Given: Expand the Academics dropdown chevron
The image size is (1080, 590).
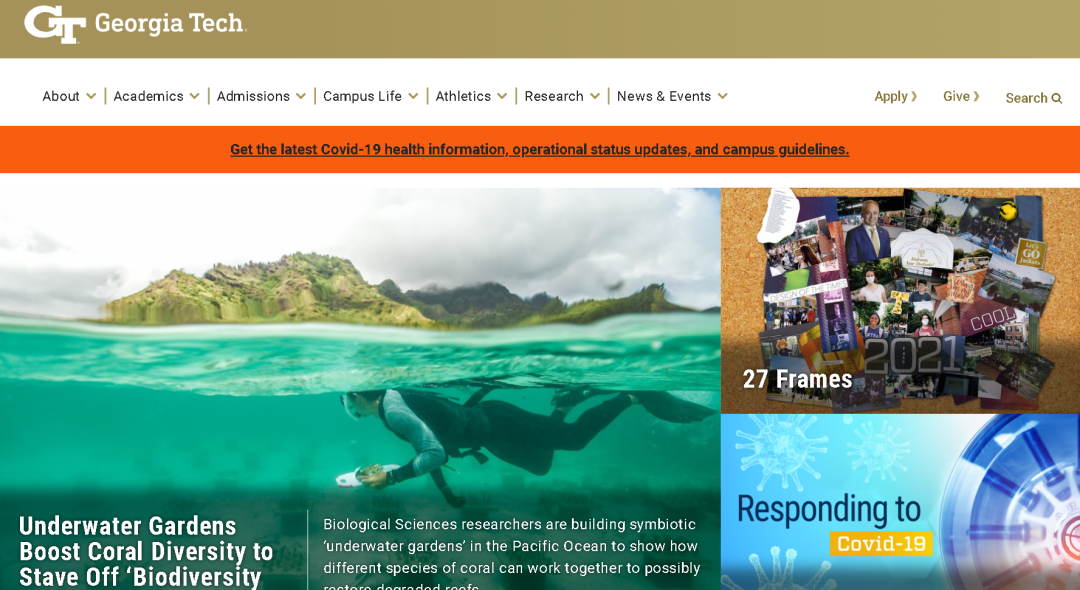Looking at the screenshot, I should click(x=194, y=96).
